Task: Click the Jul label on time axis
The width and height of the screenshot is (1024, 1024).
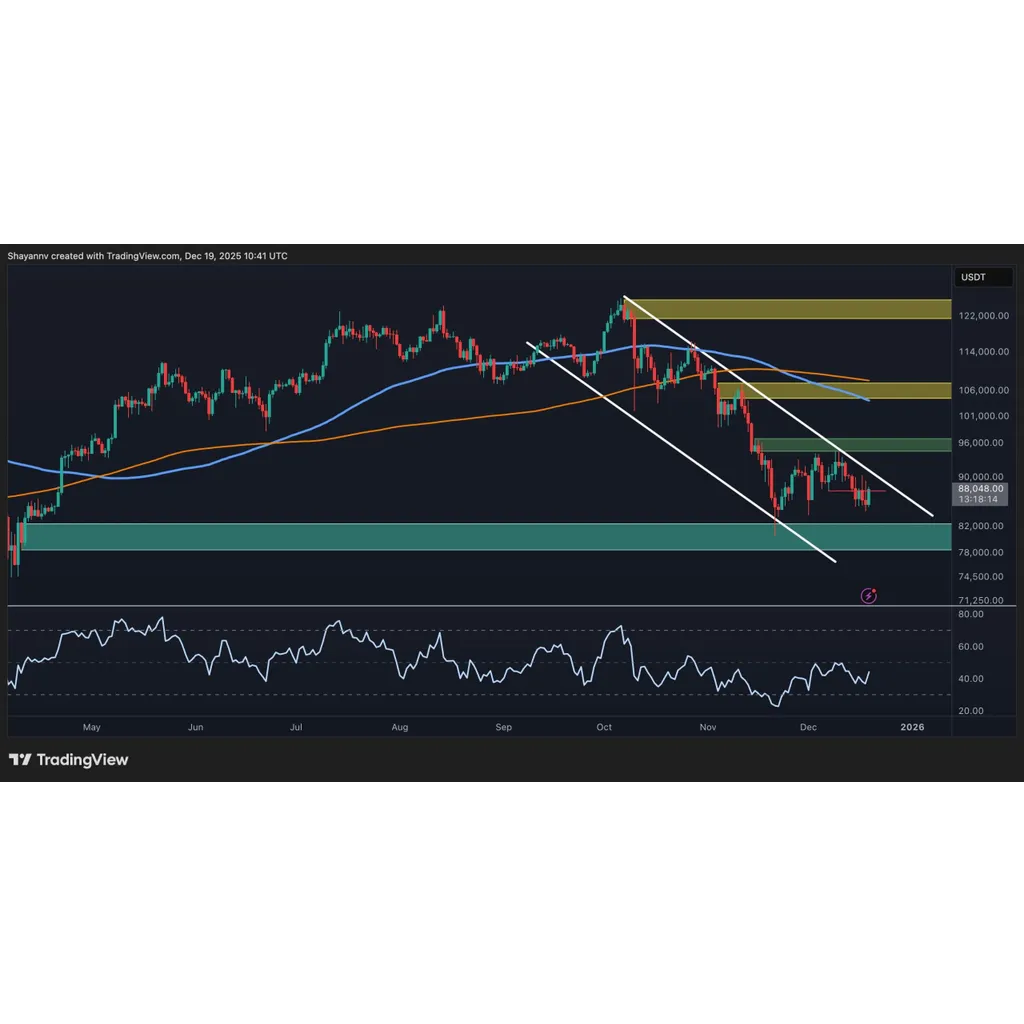Action: (x=296, y=727)
